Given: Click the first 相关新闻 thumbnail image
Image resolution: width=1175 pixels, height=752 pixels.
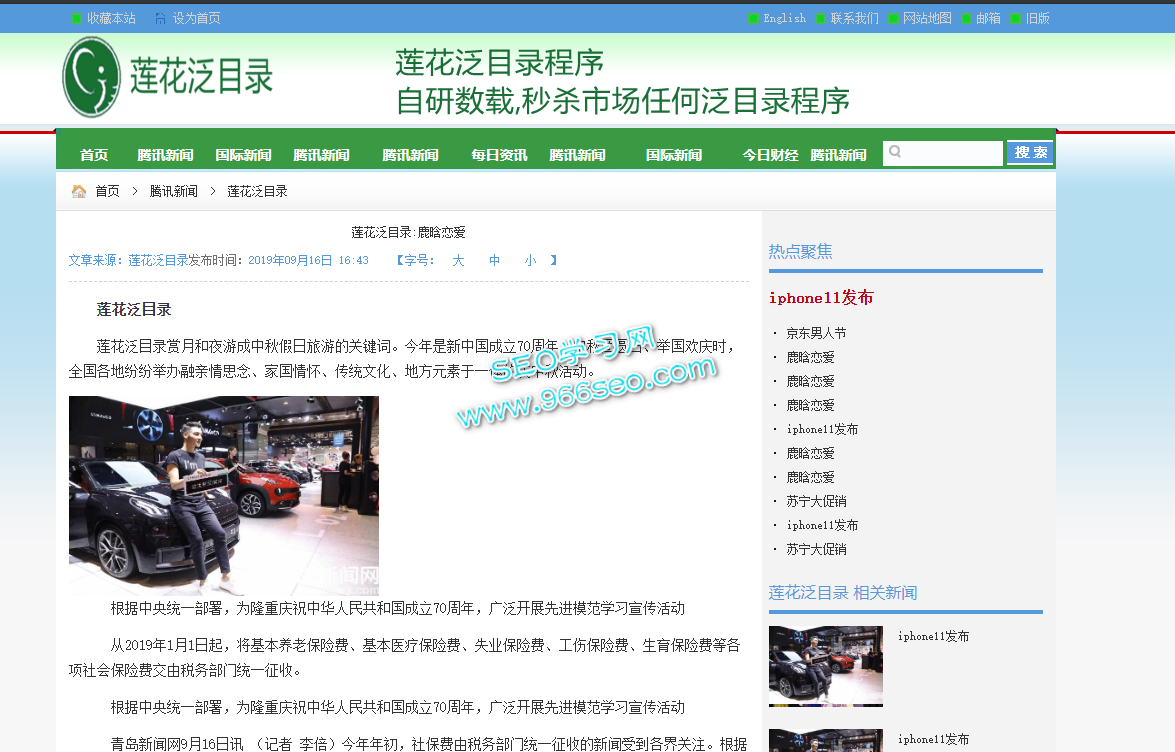Looking at the screenshot, I should (826, 667).
